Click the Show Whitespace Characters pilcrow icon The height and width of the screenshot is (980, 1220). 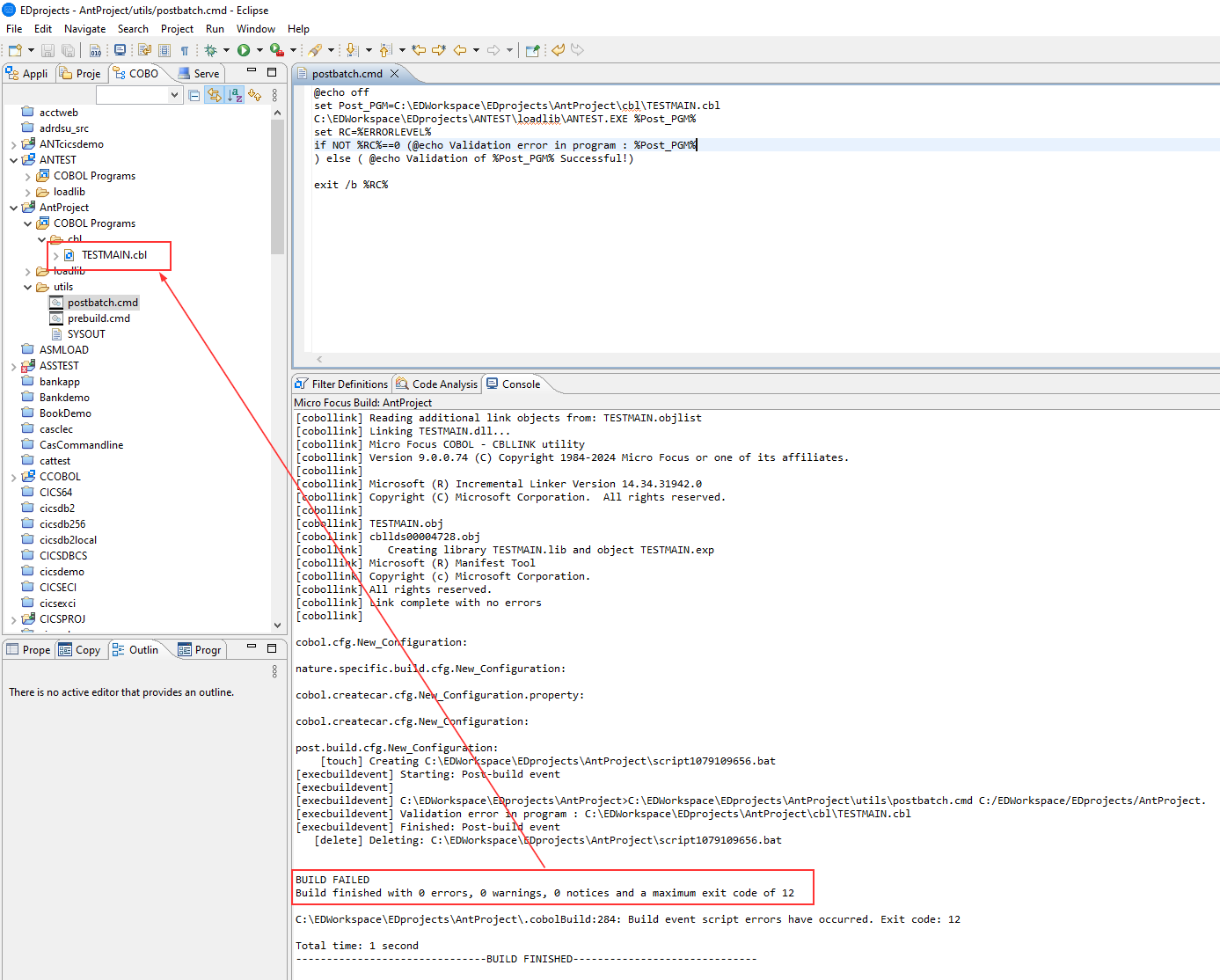[185, 50]
